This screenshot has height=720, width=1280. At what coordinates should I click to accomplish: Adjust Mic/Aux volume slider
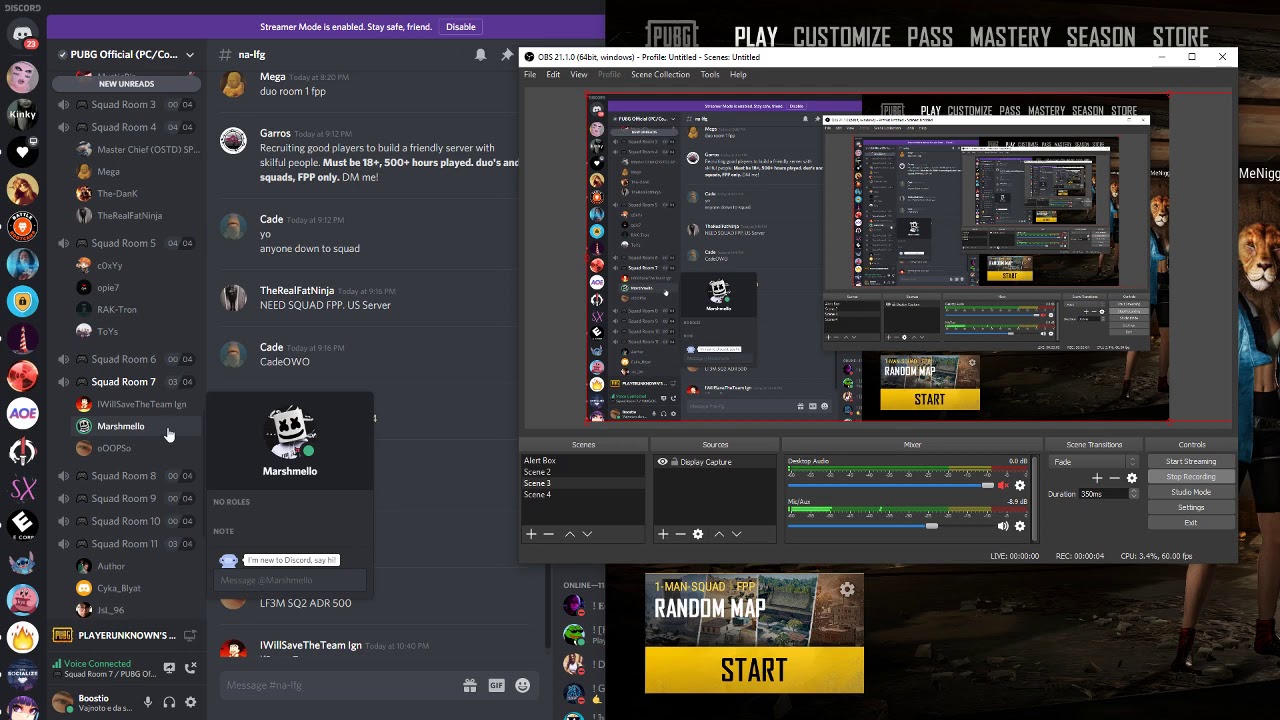[x=890, y=526]
